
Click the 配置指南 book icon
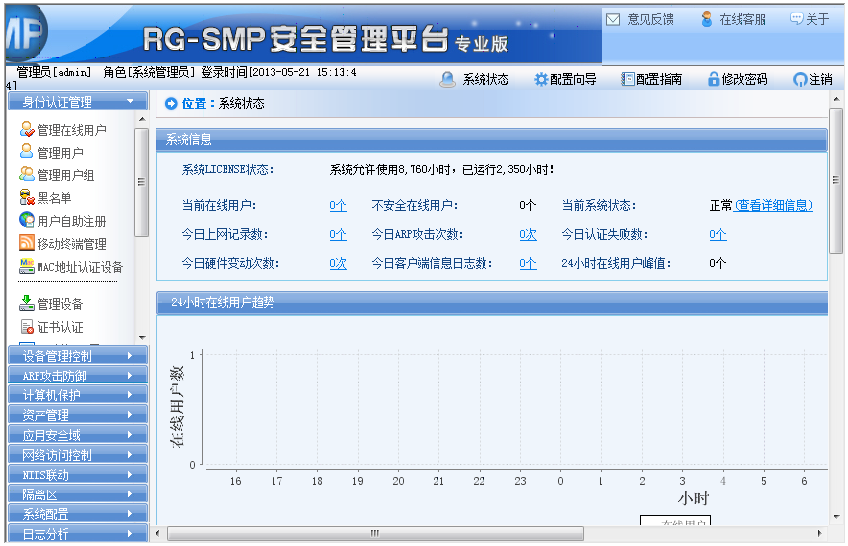(627, 79)
